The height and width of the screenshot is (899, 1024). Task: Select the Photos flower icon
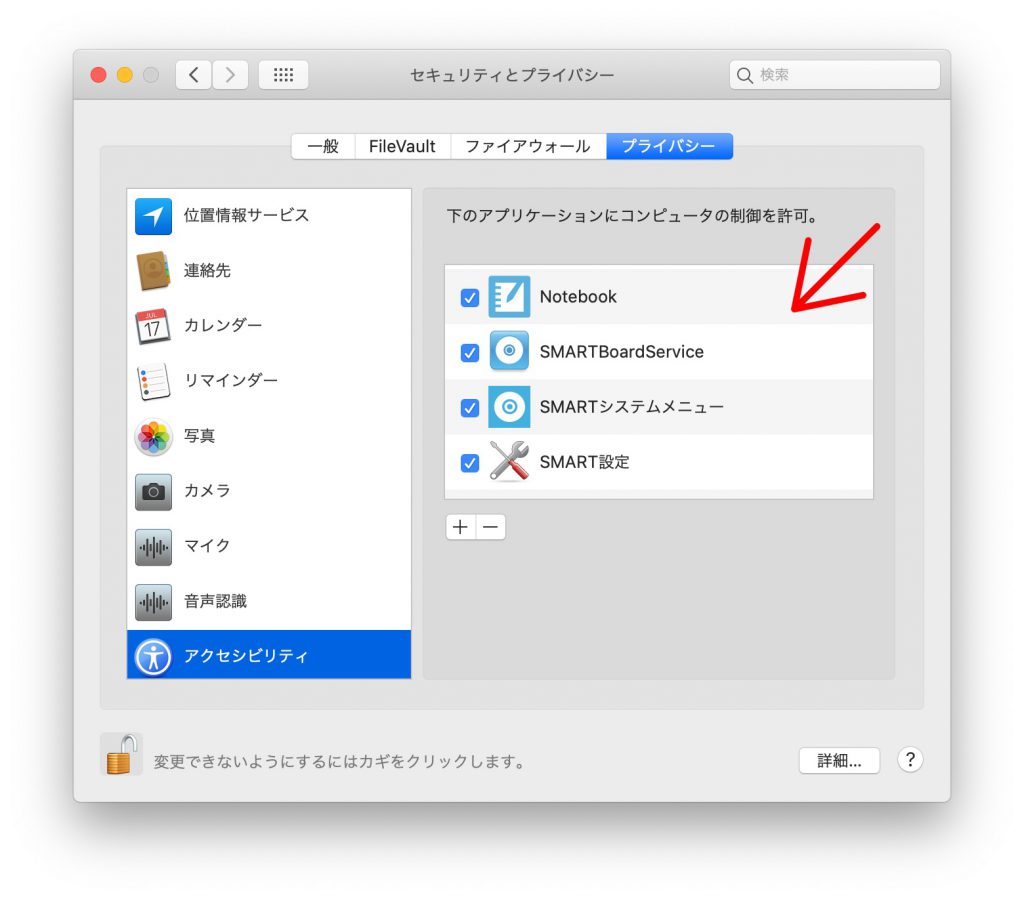(x=153, y=436)
